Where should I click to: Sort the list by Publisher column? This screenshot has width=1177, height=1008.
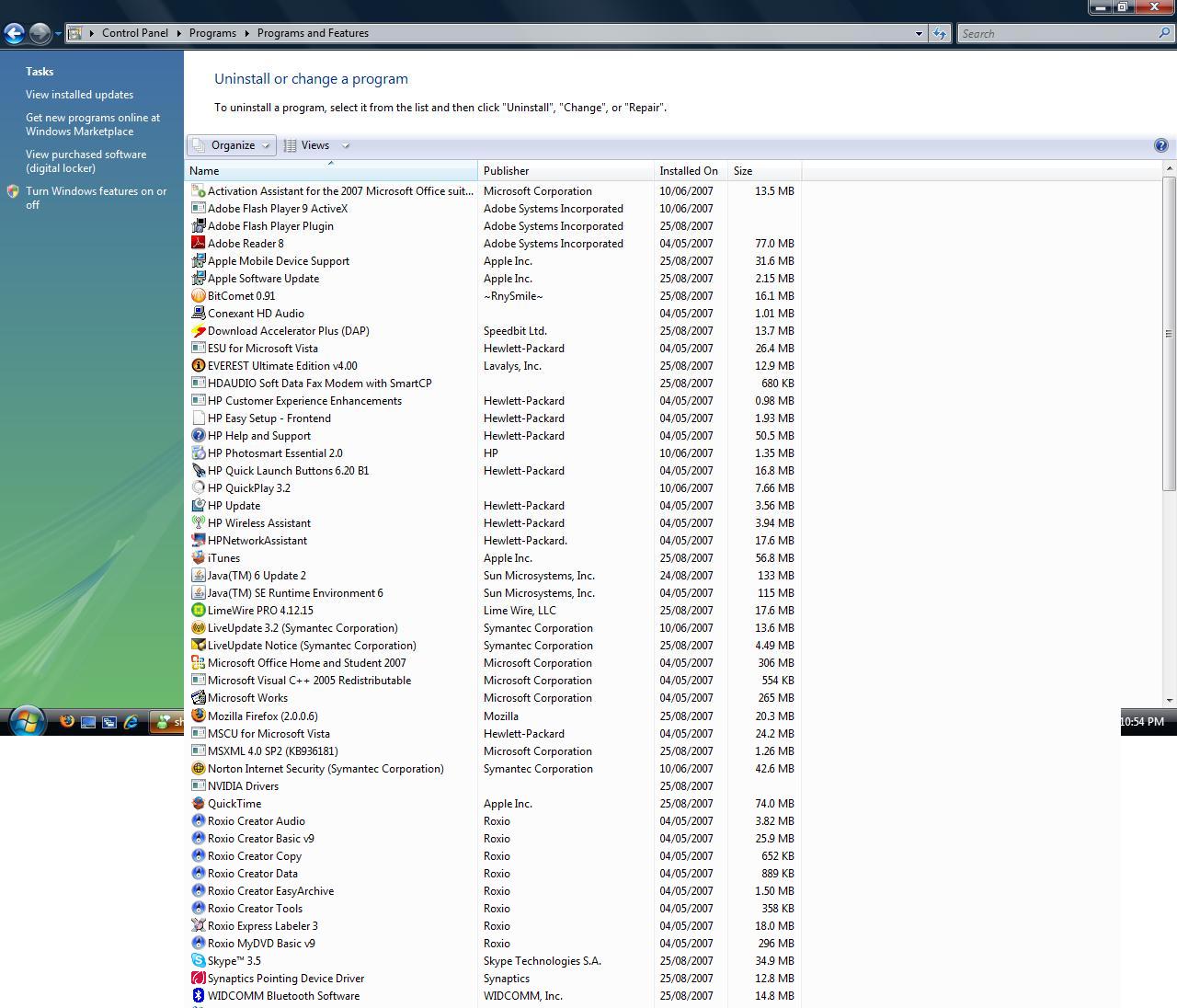pos(566,171)
